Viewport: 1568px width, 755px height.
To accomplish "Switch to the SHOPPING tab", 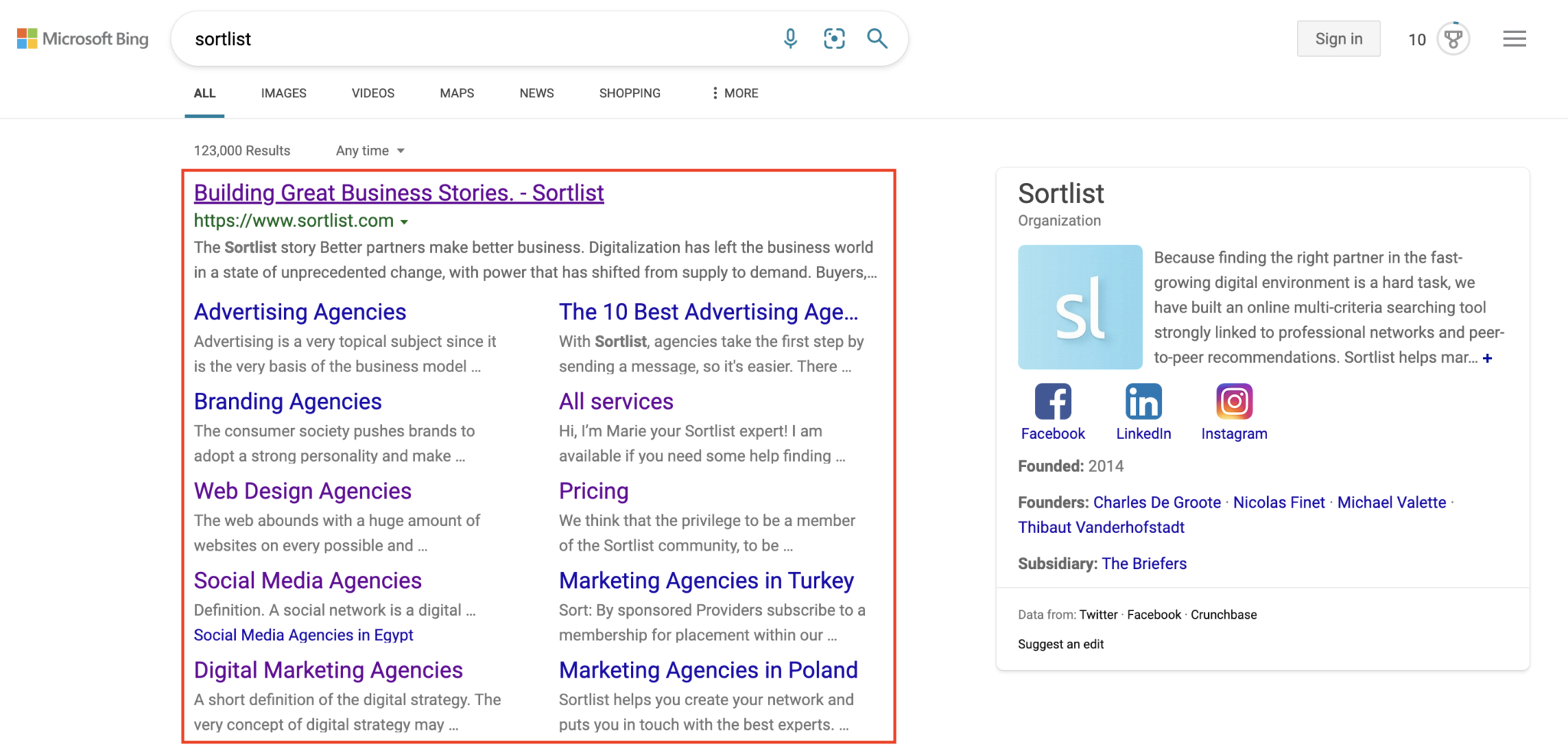I will pyautogui.click(x=629, y=93).
